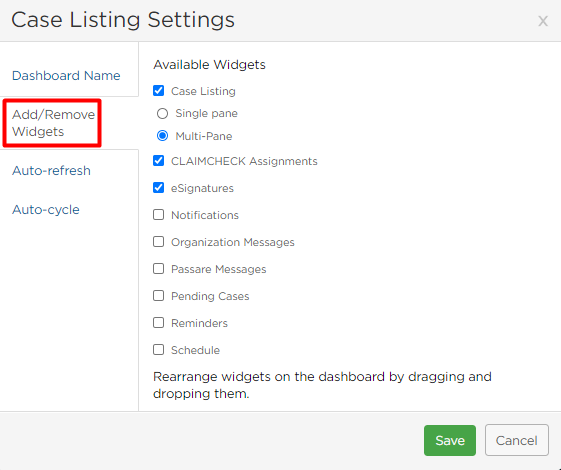Uncheck the eSignatures widget
561x470 pixels.
coord(158,188)
